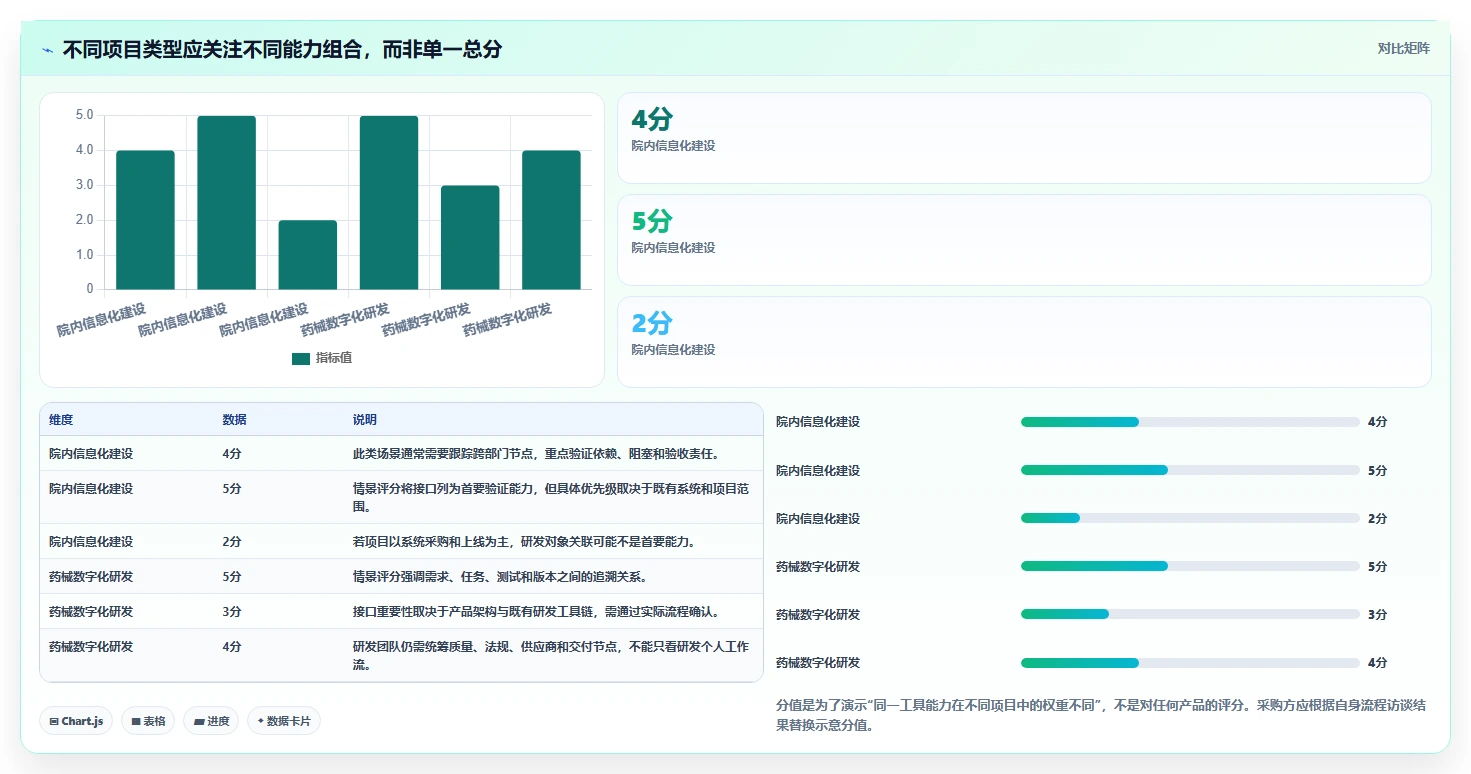This screenshot has height=774, width=1471.
Task: Select the table row about 追溯关系
Action: pos(401,576)
